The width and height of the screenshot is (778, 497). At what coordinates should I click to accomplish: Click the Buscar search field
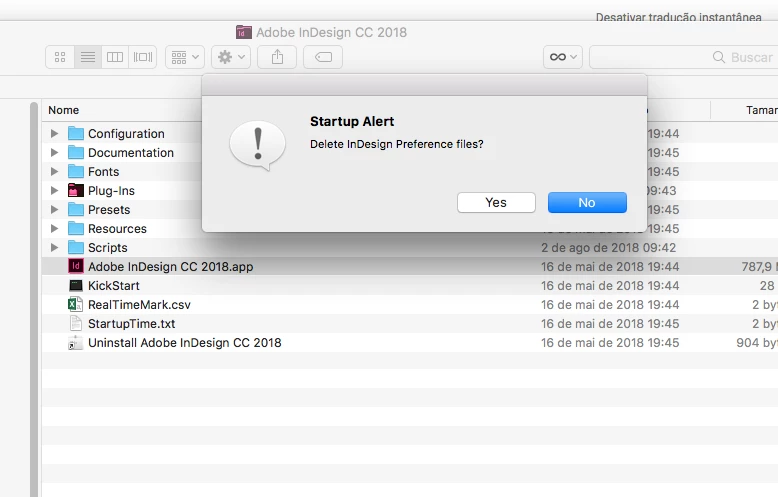683,57
